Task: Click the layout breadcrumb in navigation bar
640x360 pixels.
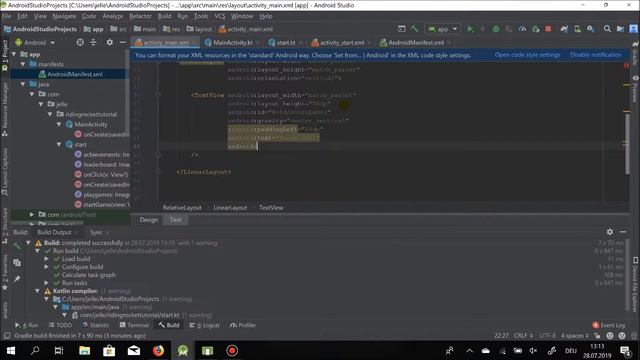Action: pyautogui.click(x=200, y=29)
